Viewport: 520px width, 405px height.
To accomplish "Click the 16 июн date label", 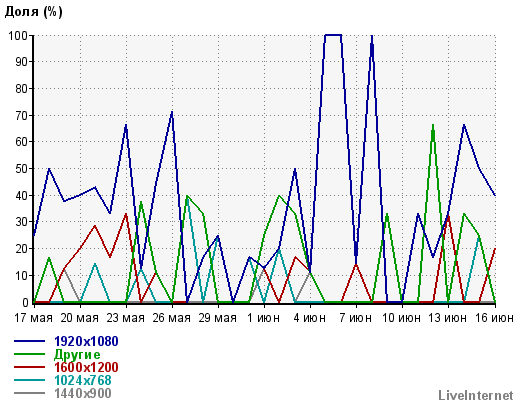I will click(x=495, y=318).
